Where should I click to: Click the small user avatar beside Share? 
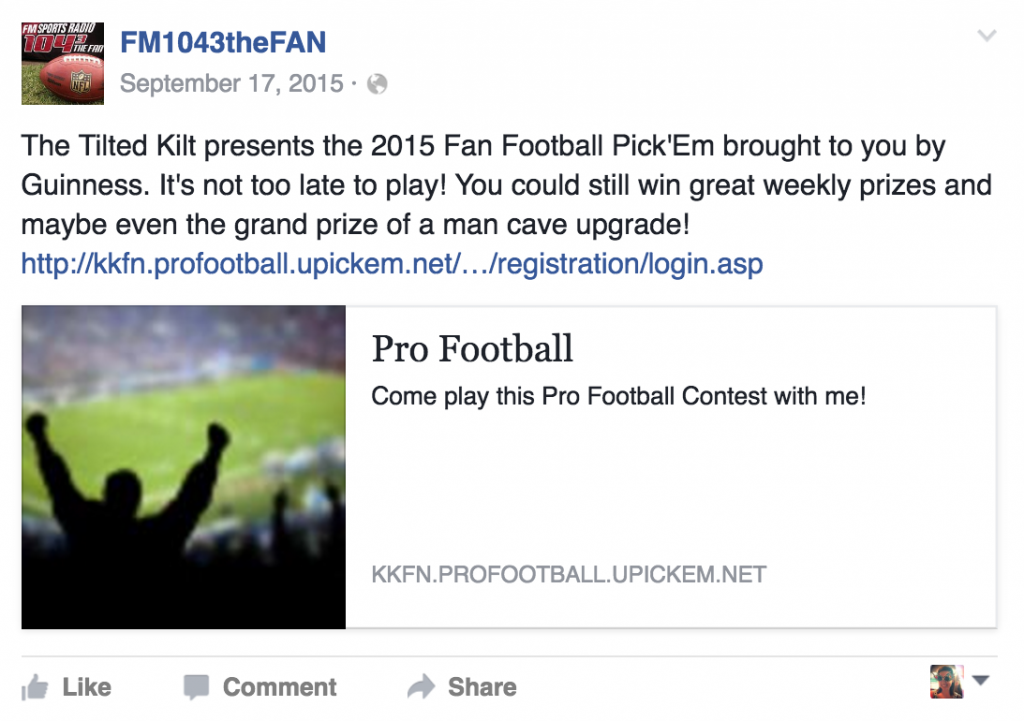(x=946, y=682)
